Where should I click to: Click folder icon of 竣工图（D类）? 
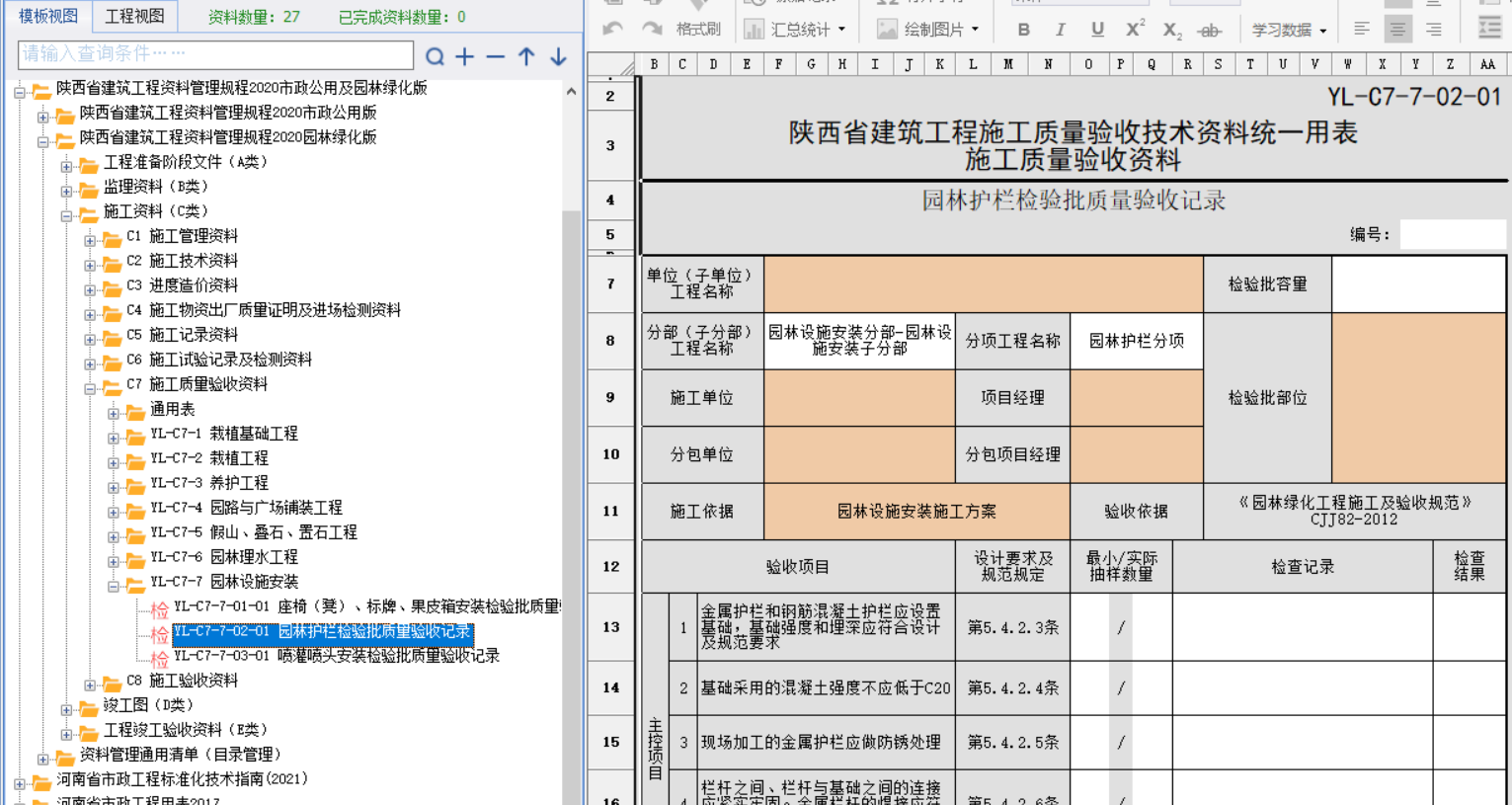tap(88, 707)
